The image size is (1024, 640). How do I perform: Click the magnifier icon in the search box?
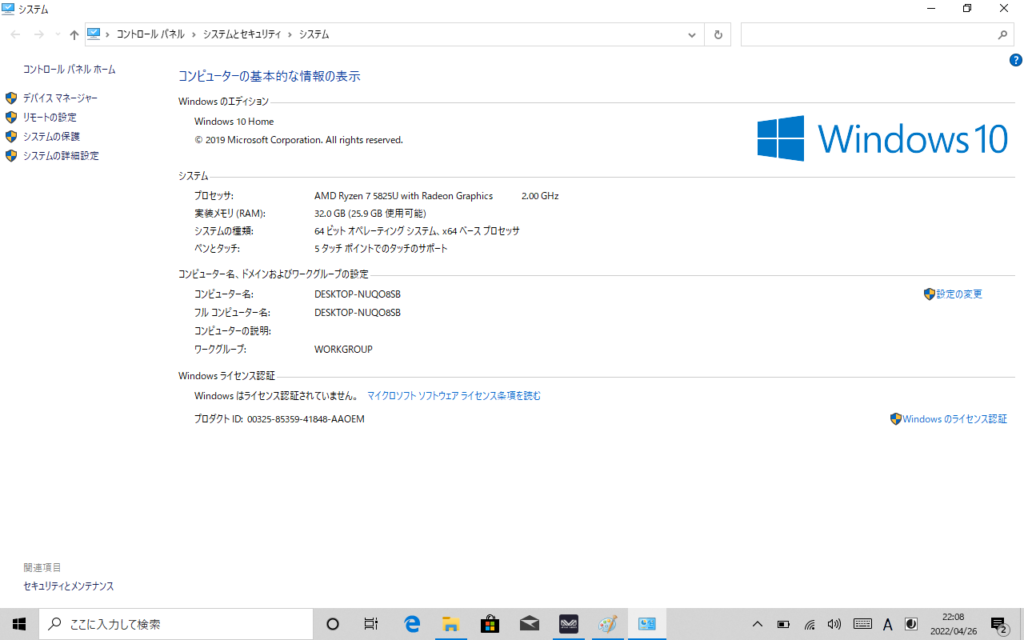[x=1002, y=35]
